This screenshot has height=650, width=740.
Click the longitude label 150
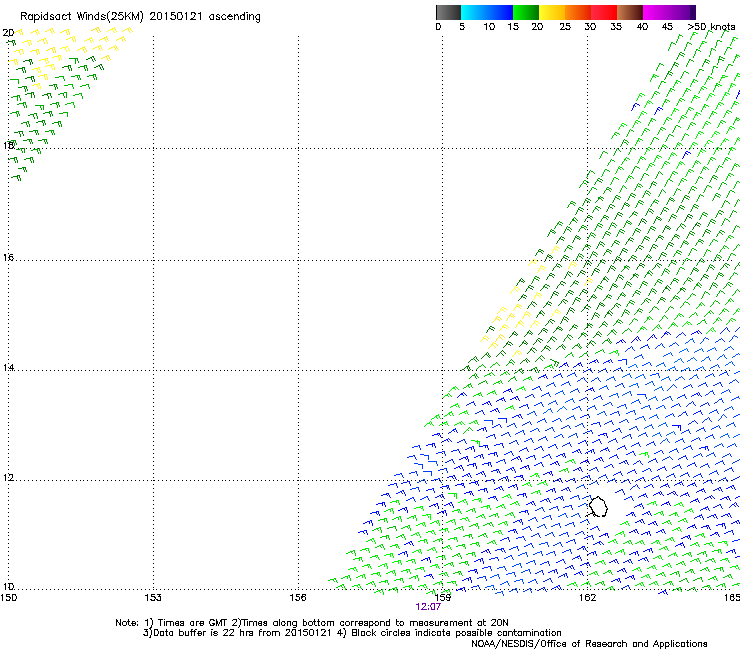8,598
